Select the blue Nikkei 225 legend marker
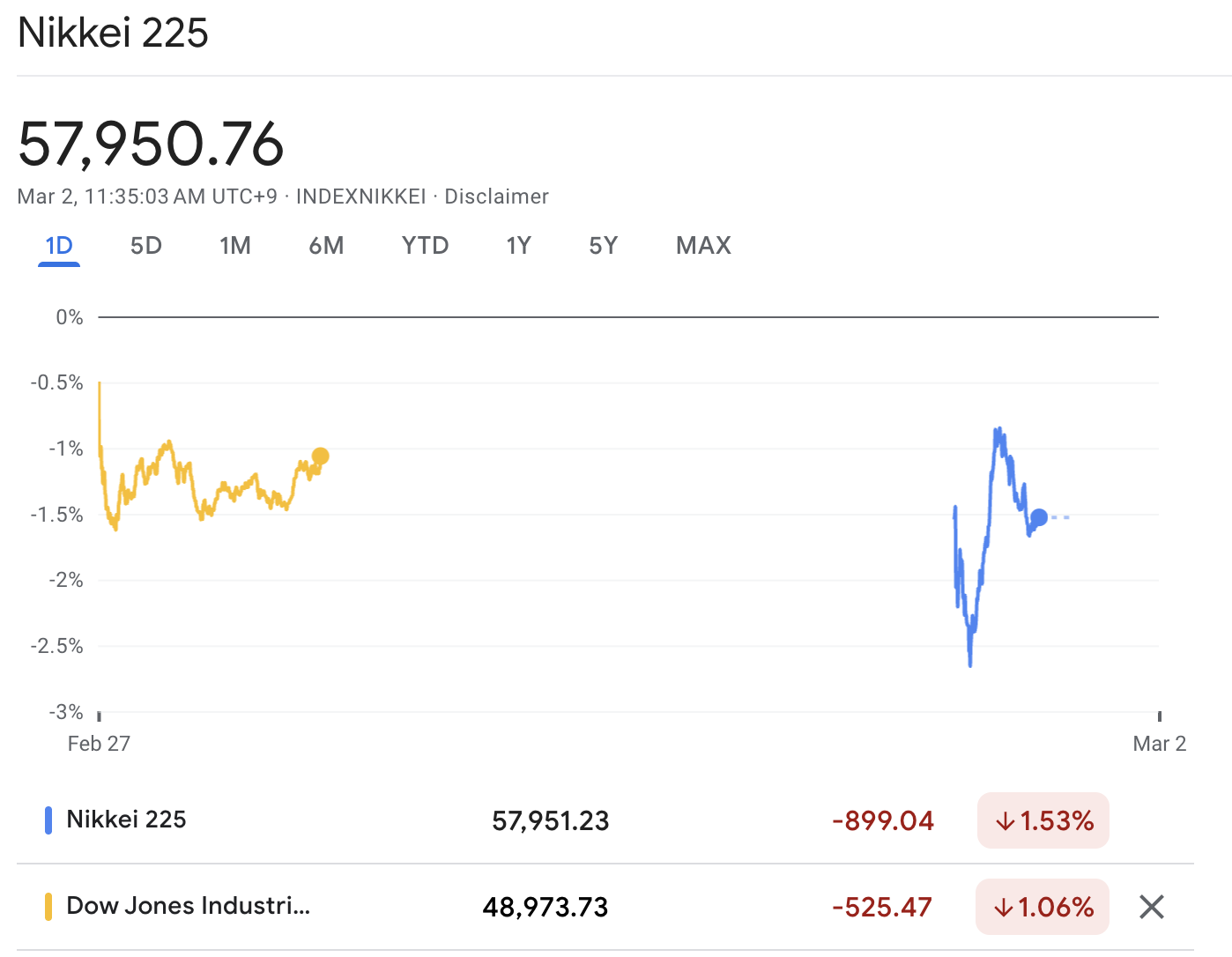Viewport: 1232px width, 957px height. tap(48, 820)
